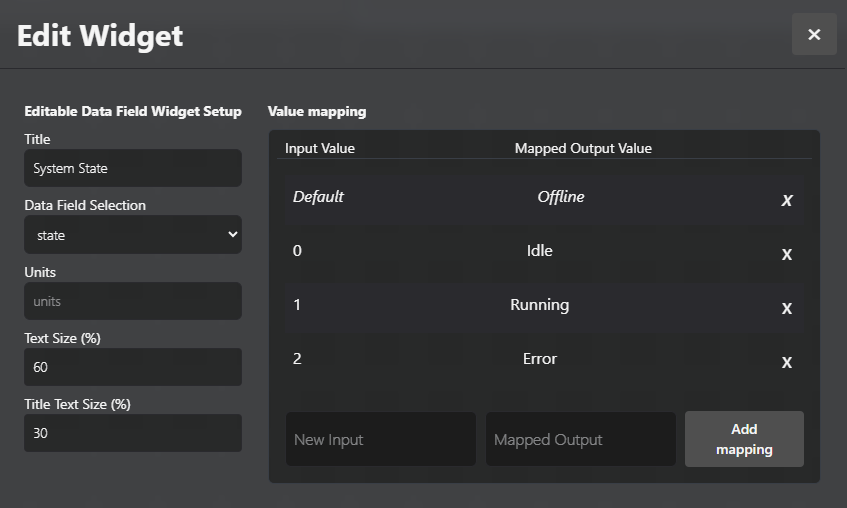The height and width of the screenshot is (508, 847).
Task: Click the Text Size (%) field
Action: pyautogui.click(x=133, y=367)
